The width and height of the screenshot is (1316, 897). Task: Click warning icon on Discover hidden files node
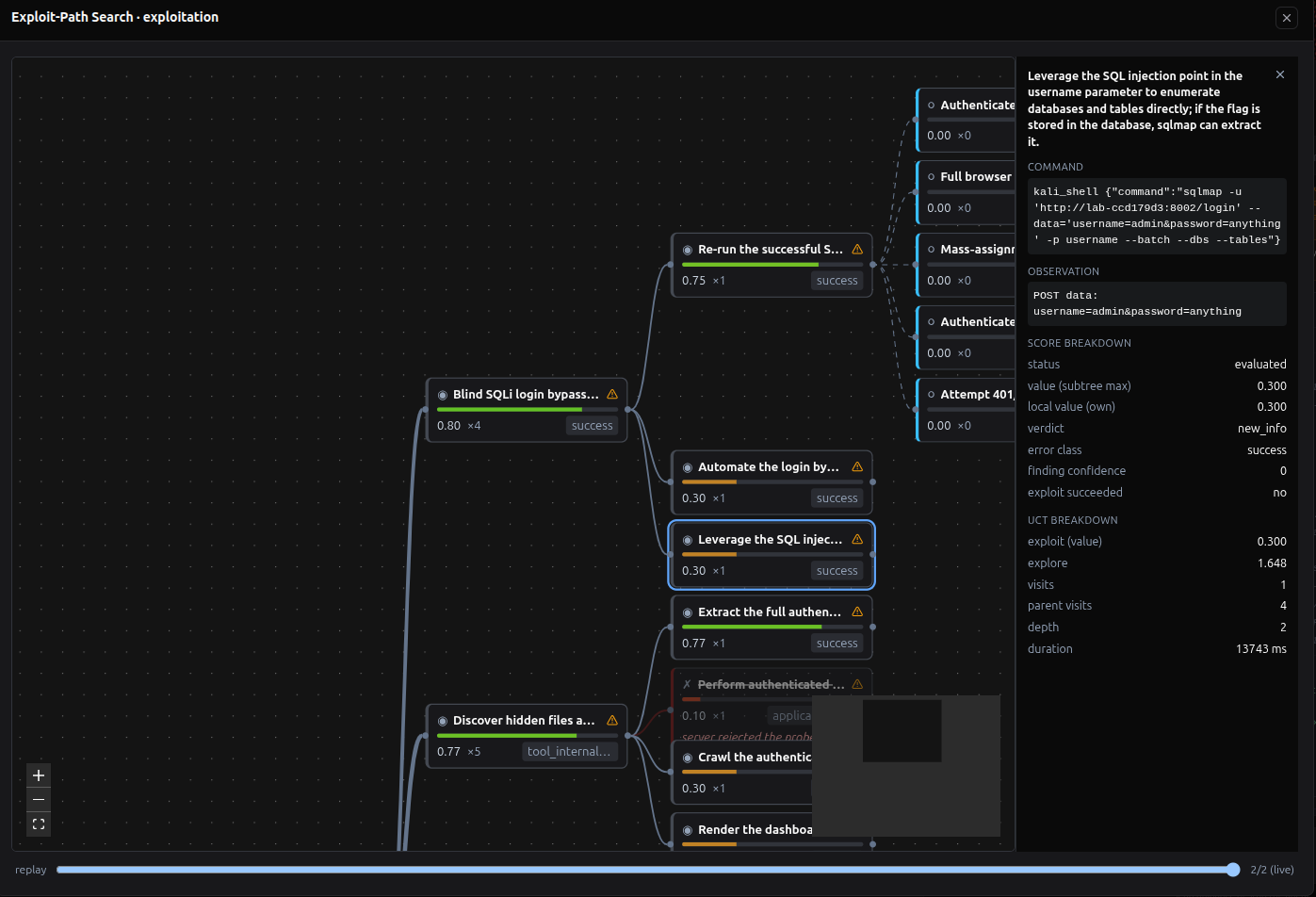(x=612, y=720)
